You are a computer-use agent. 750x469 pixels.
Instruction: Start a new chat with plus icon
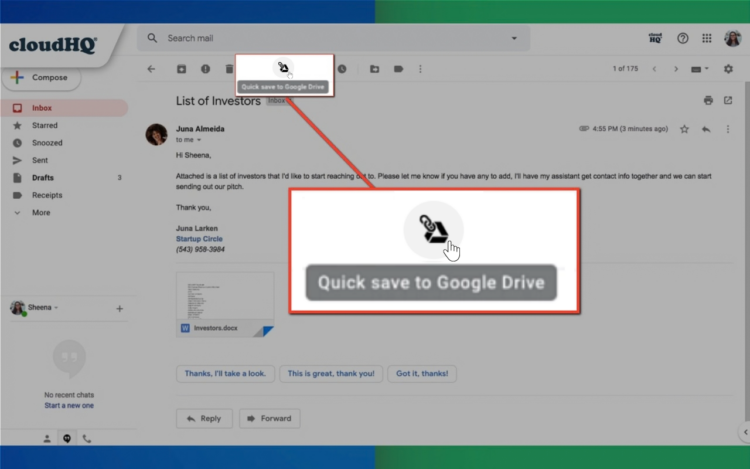click(120, 308)
